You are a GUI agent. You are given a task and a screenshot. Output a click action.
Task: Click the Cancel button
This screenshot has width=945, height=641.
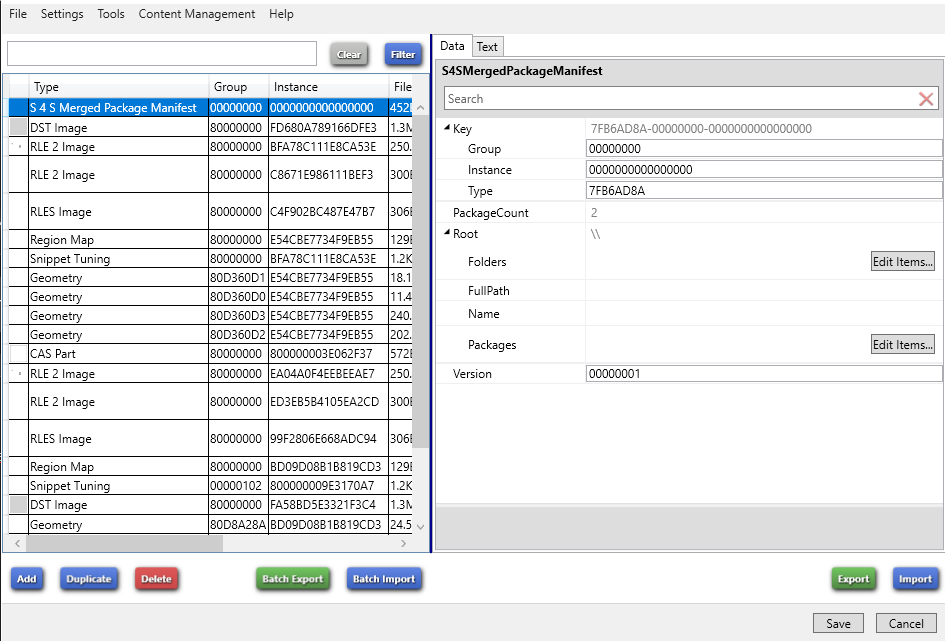[906, 624]
